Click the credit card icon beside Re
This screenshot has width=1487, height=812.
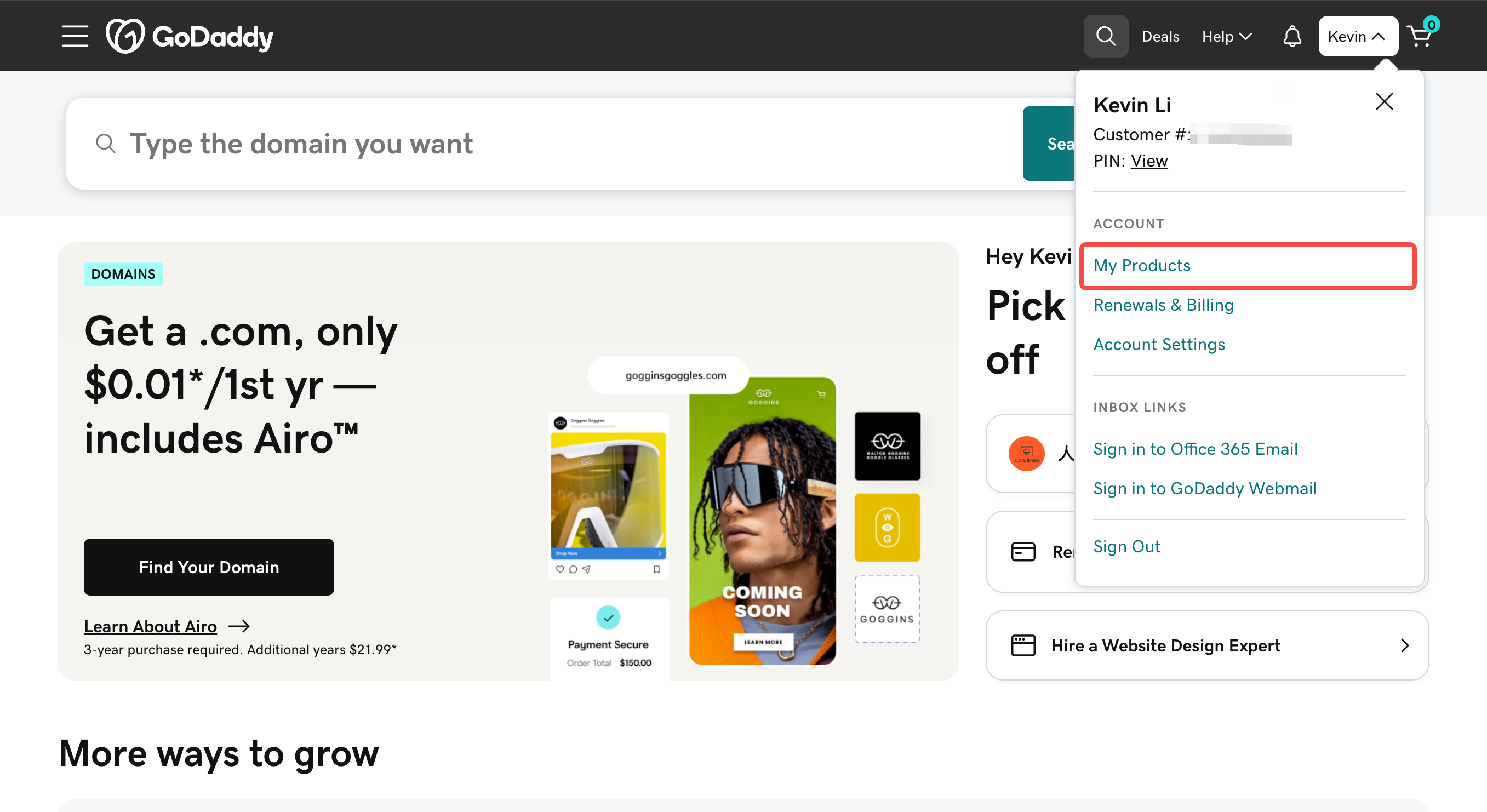pos(1023,551)
